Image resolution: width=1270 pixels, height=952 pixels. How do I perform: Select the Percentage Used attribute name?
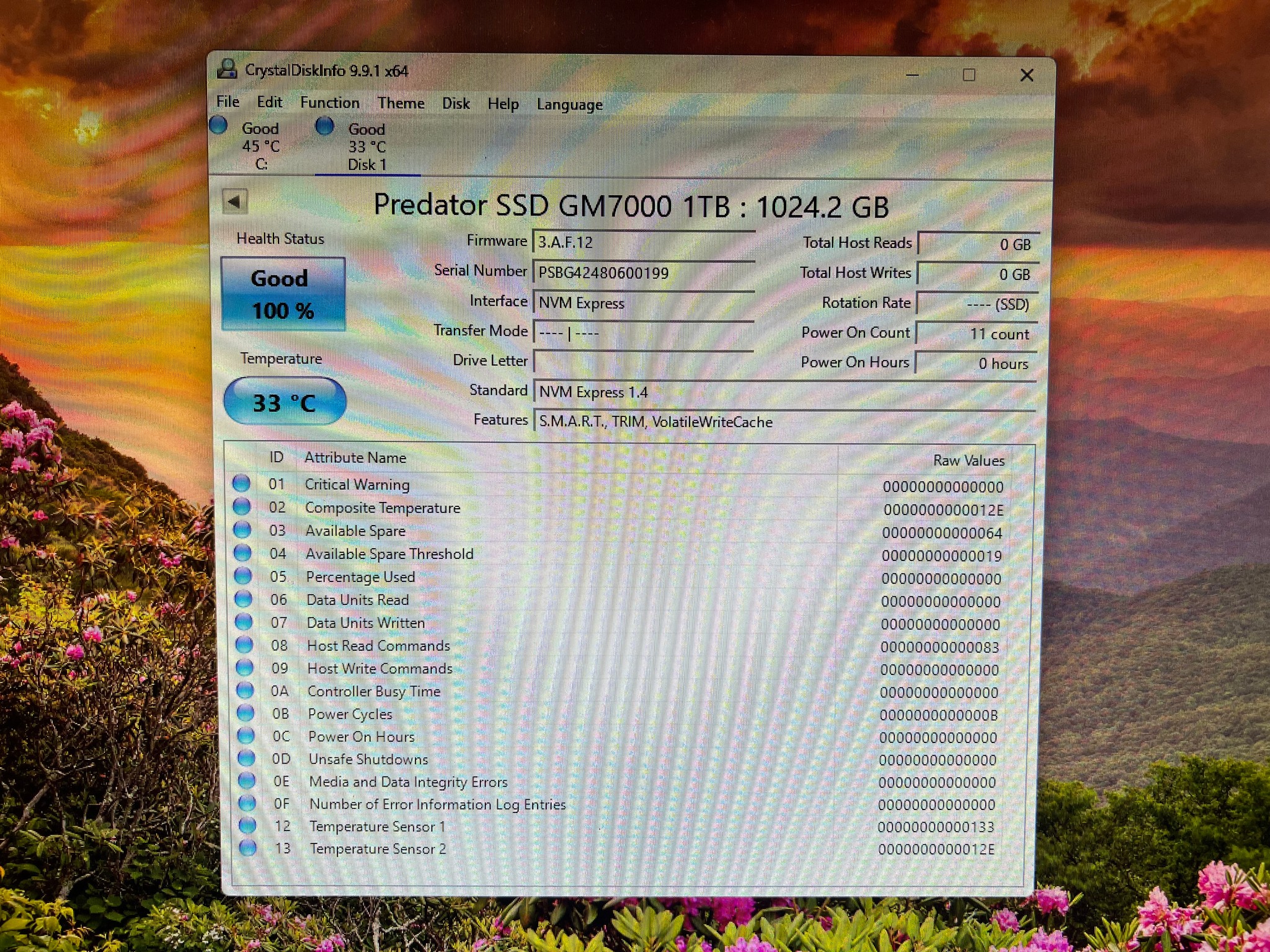(x=360, y=576)
